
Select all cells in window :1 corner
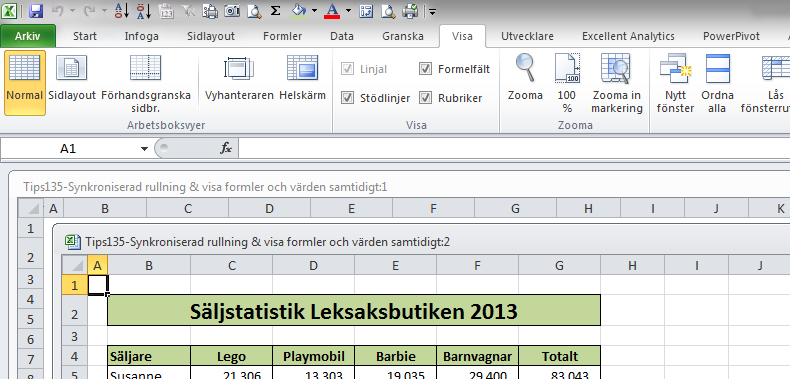(x=30, y=208)
